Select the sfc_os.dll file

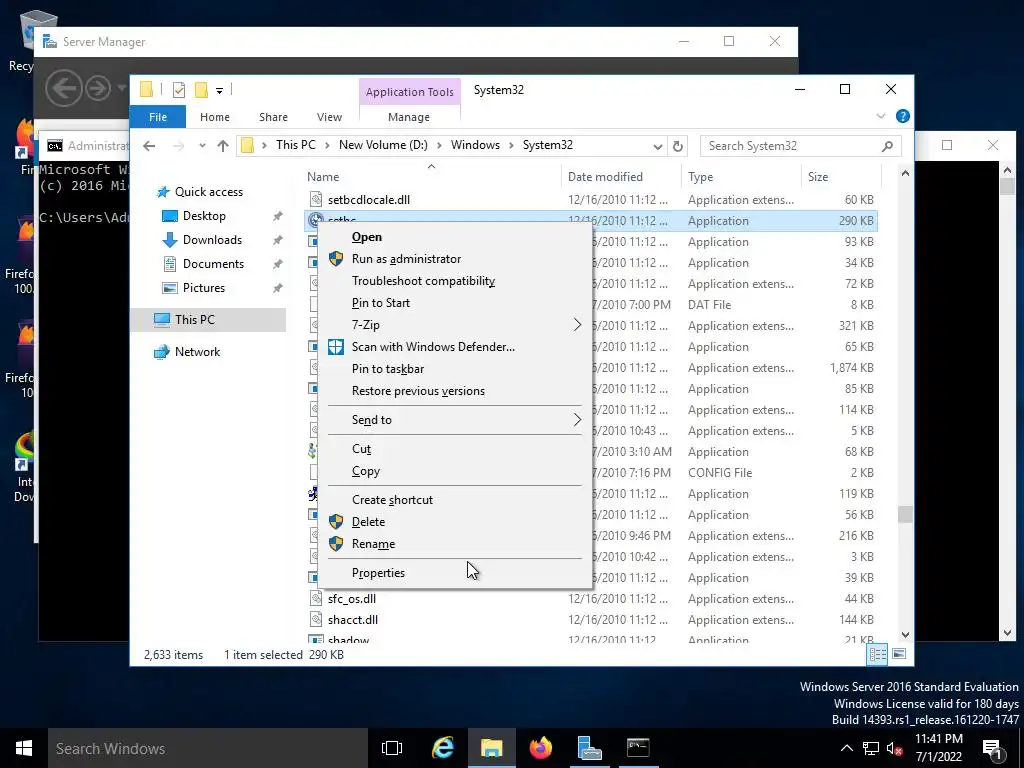pyautogui.click(x=351, y=599)
